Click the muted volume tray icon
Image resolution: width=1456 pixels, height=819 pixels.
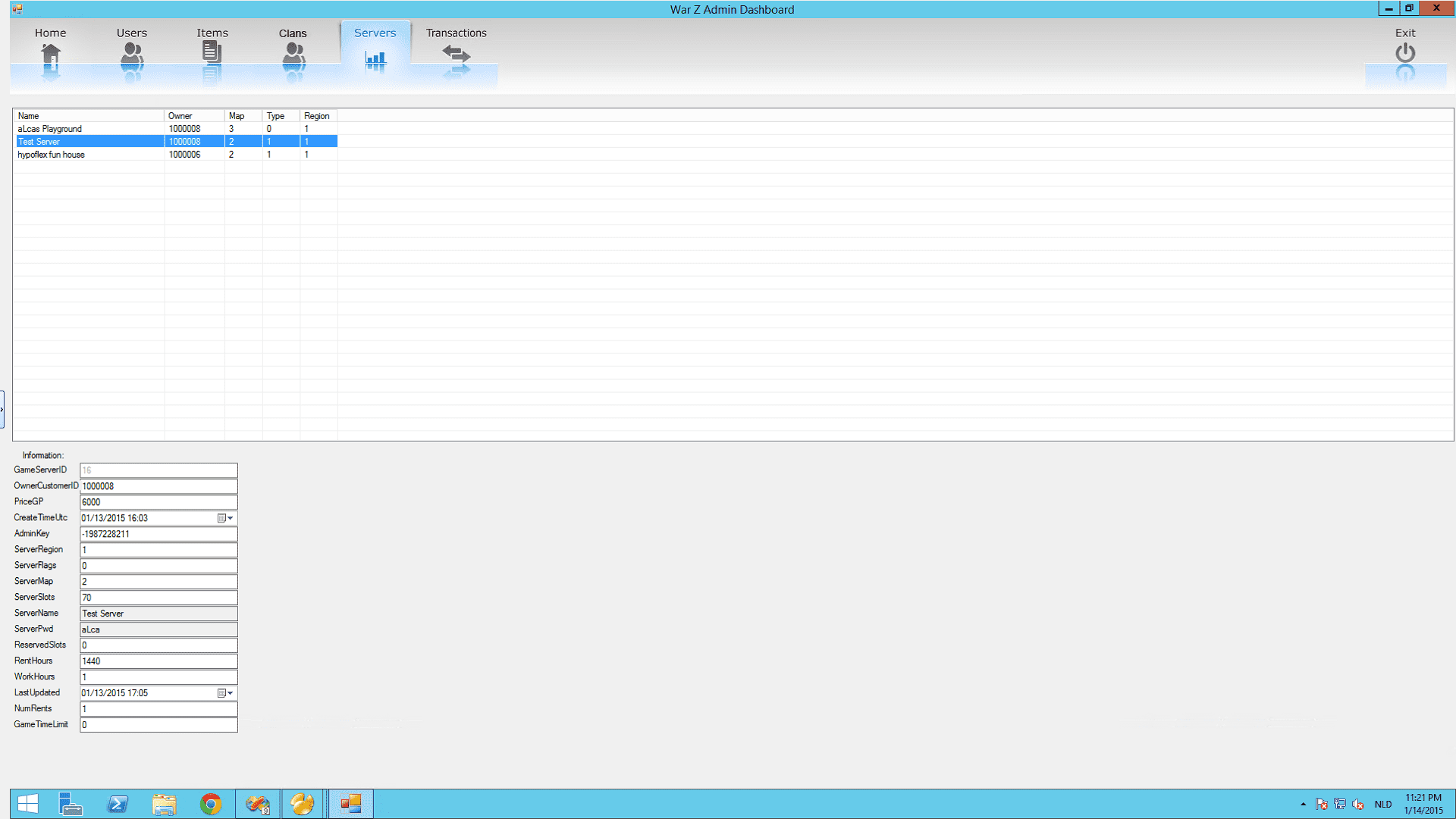pos(1358,804)
